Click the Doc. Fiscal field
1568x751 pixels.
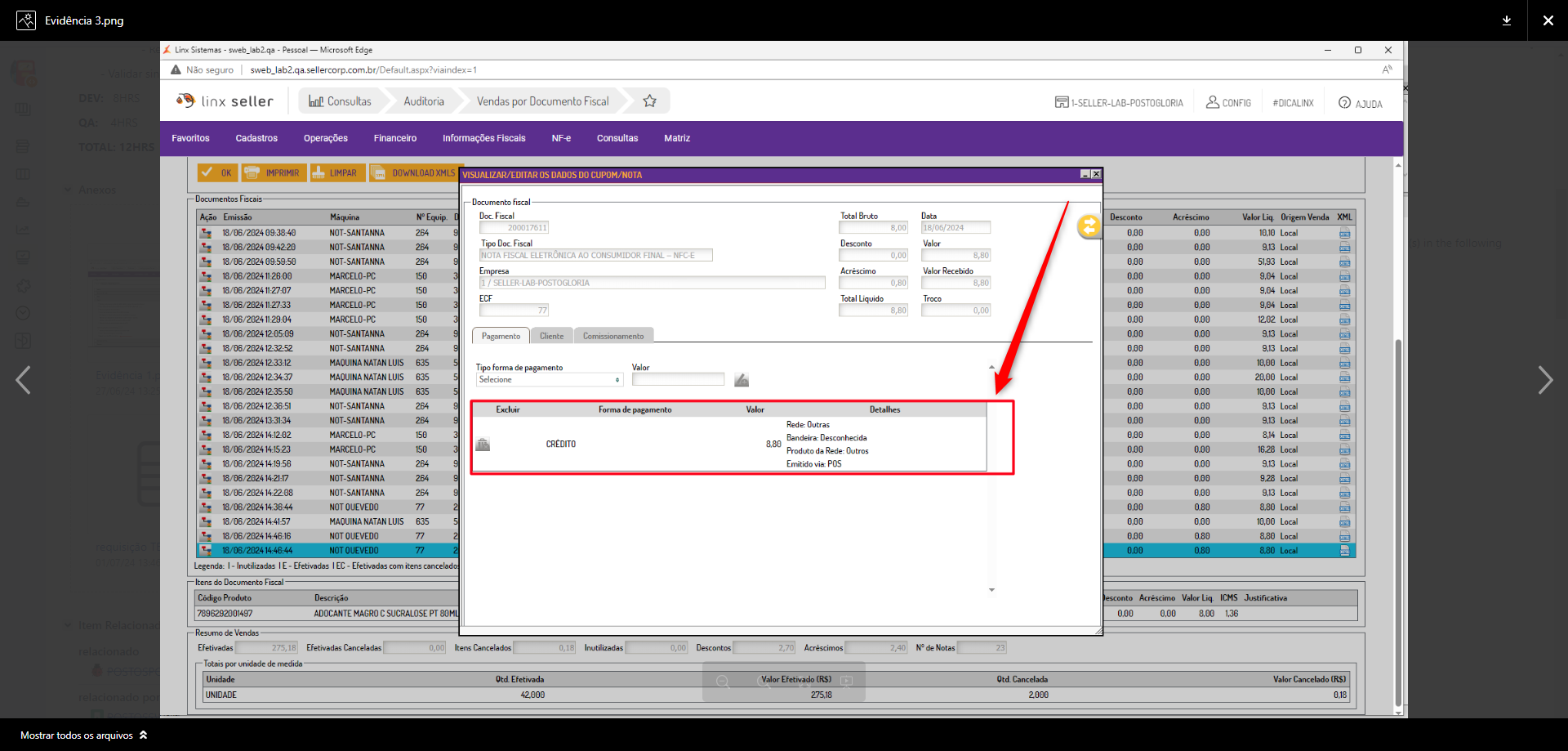coord(514,228)
